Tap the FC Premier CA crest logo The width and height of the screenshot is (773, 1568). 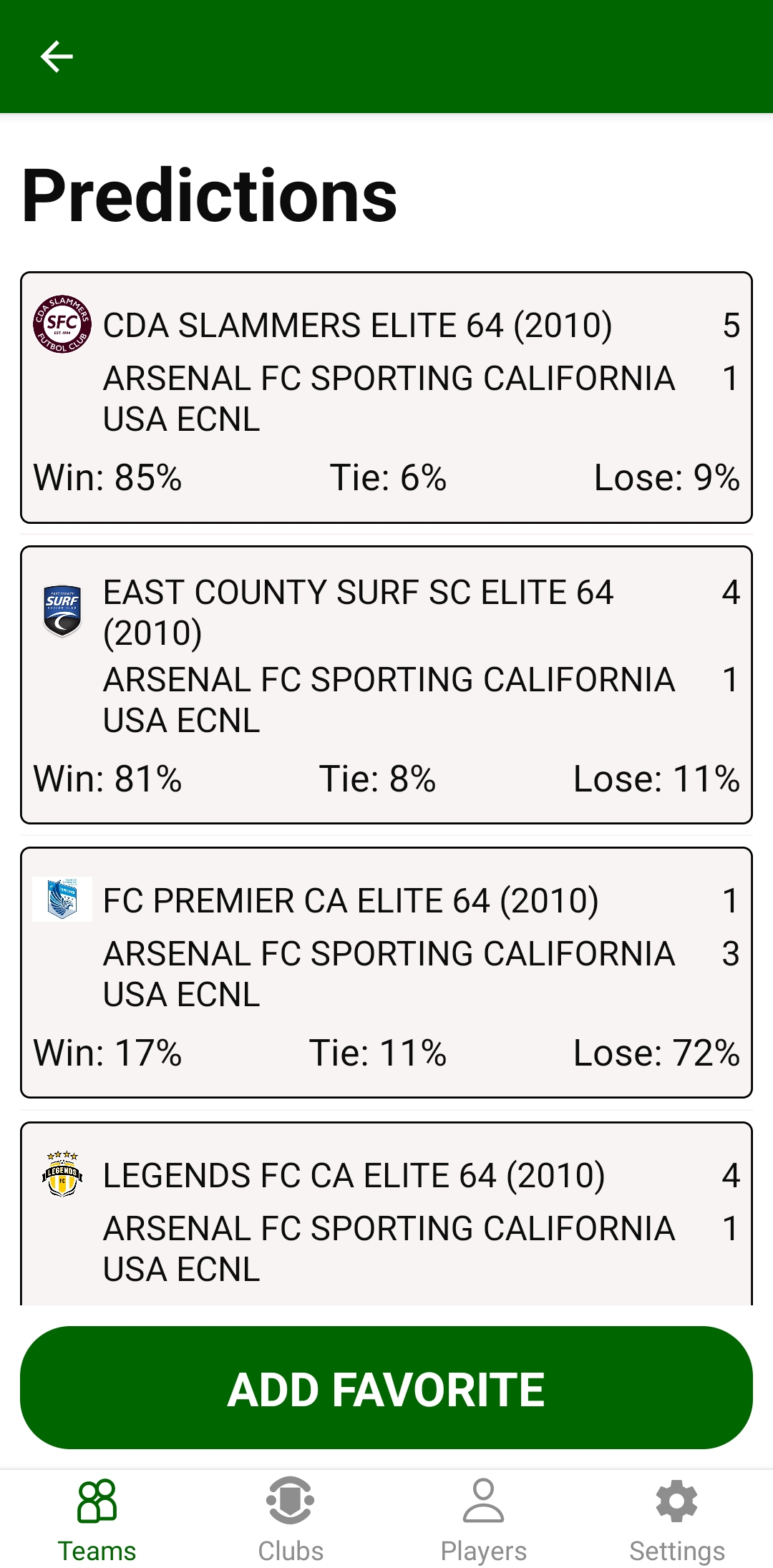click(x=62, y=899)
